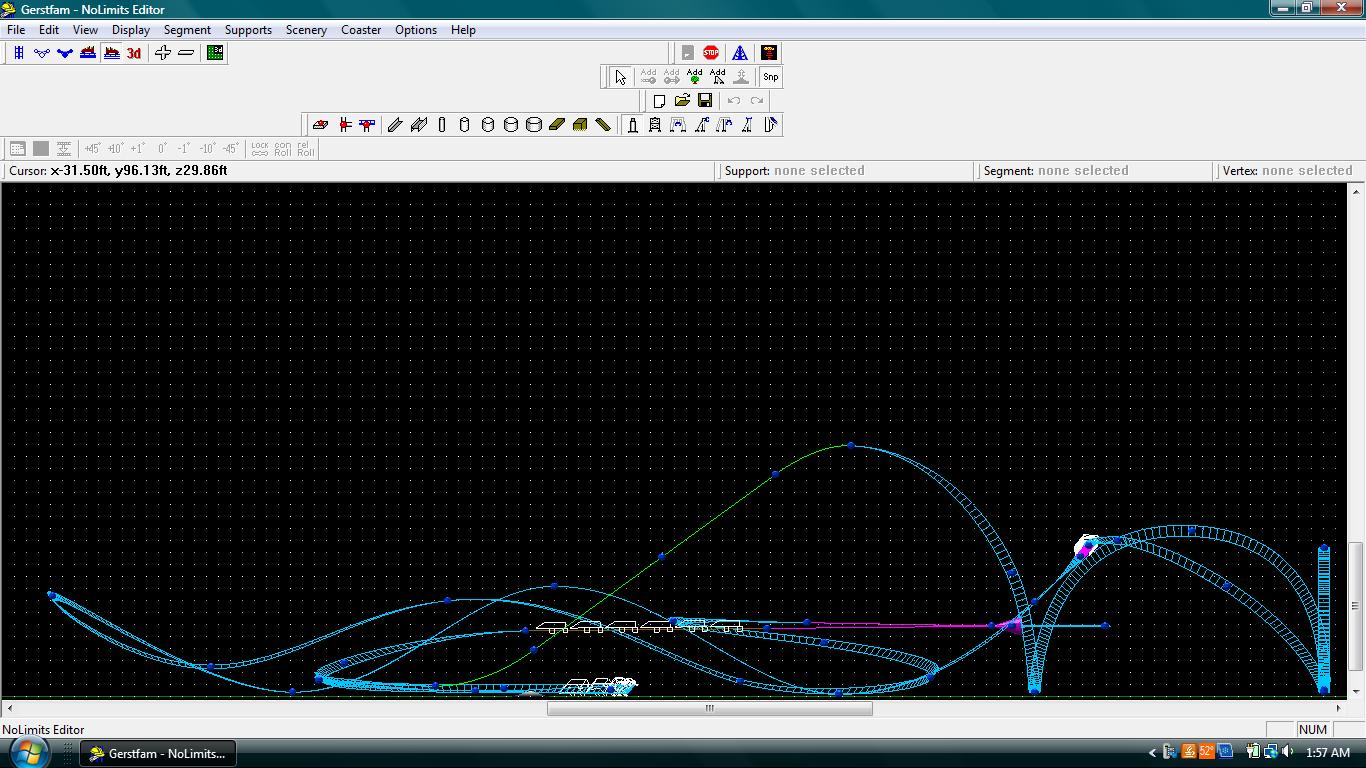Click the rel Roll button
Screen dimensions: 1366x768
click(x=306, y=149)
